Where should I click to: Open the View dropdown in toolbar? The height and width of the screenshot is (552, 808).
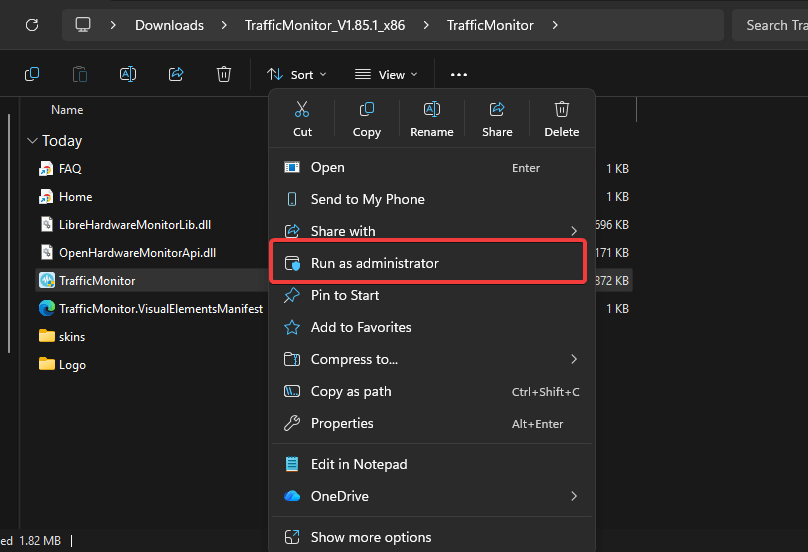pyautogui.click(x=385, y=75)
